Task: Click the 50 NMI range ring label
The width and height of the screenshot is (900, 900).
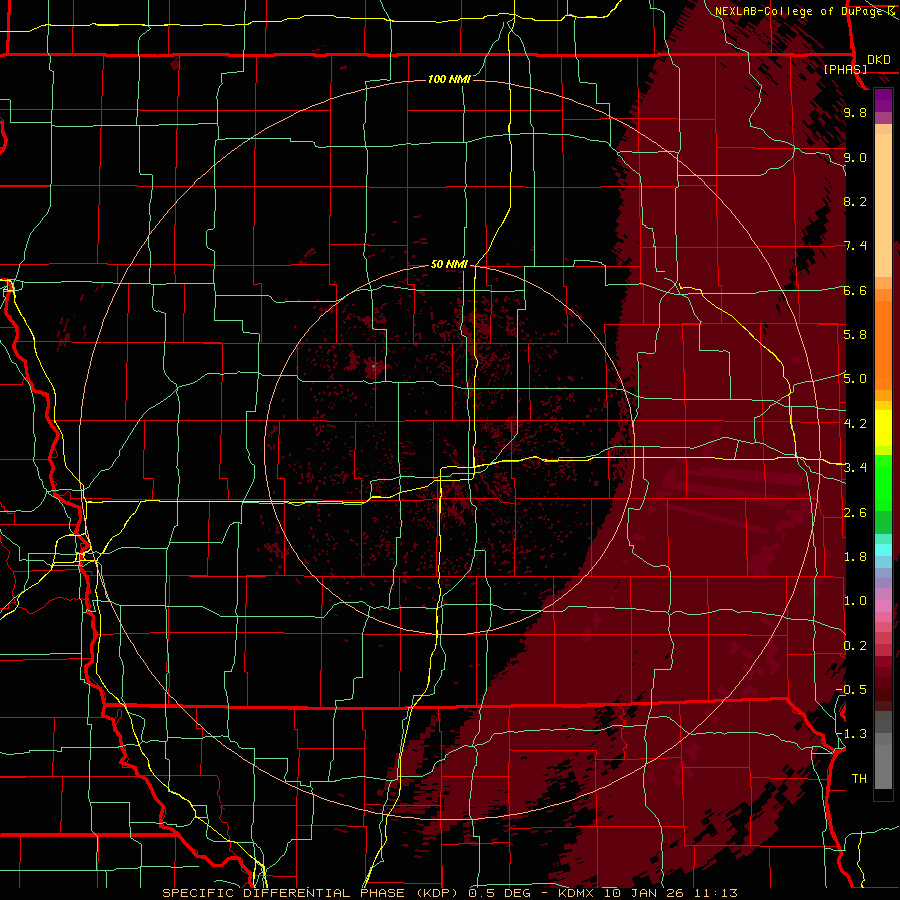Action: [449, 264]
